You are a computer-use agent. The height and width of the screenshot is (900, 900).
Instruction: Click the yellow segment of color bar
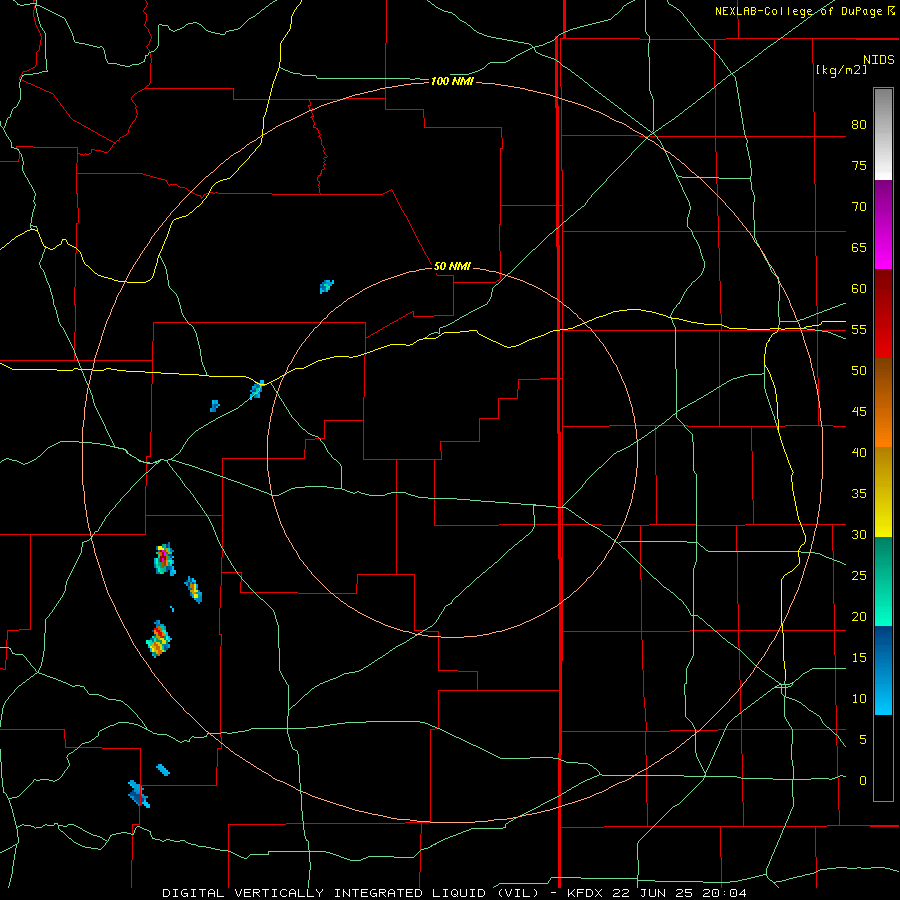coord(883,492)
